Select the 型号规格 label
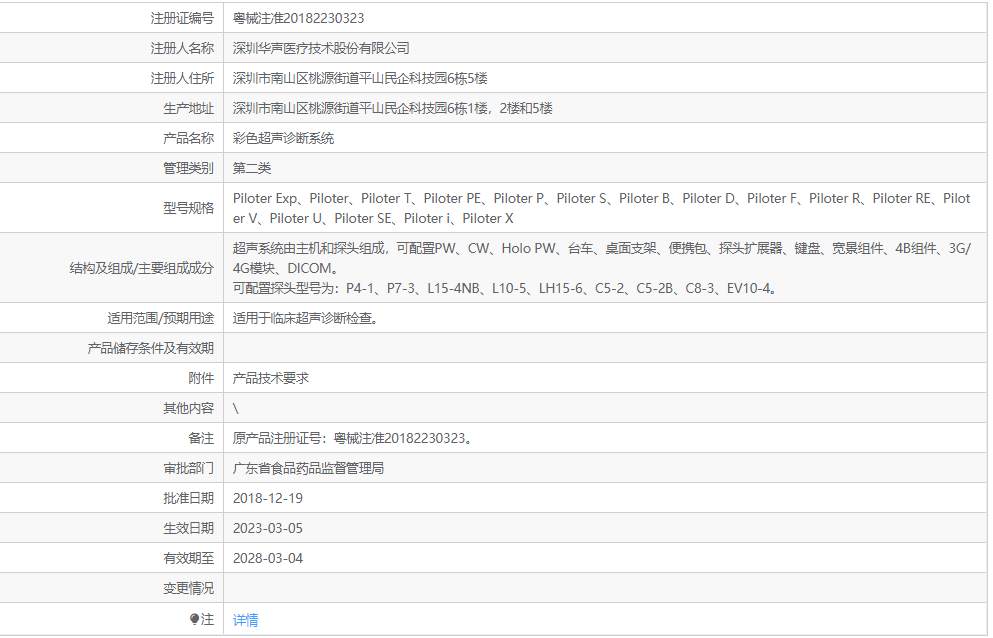 [189, 208]
